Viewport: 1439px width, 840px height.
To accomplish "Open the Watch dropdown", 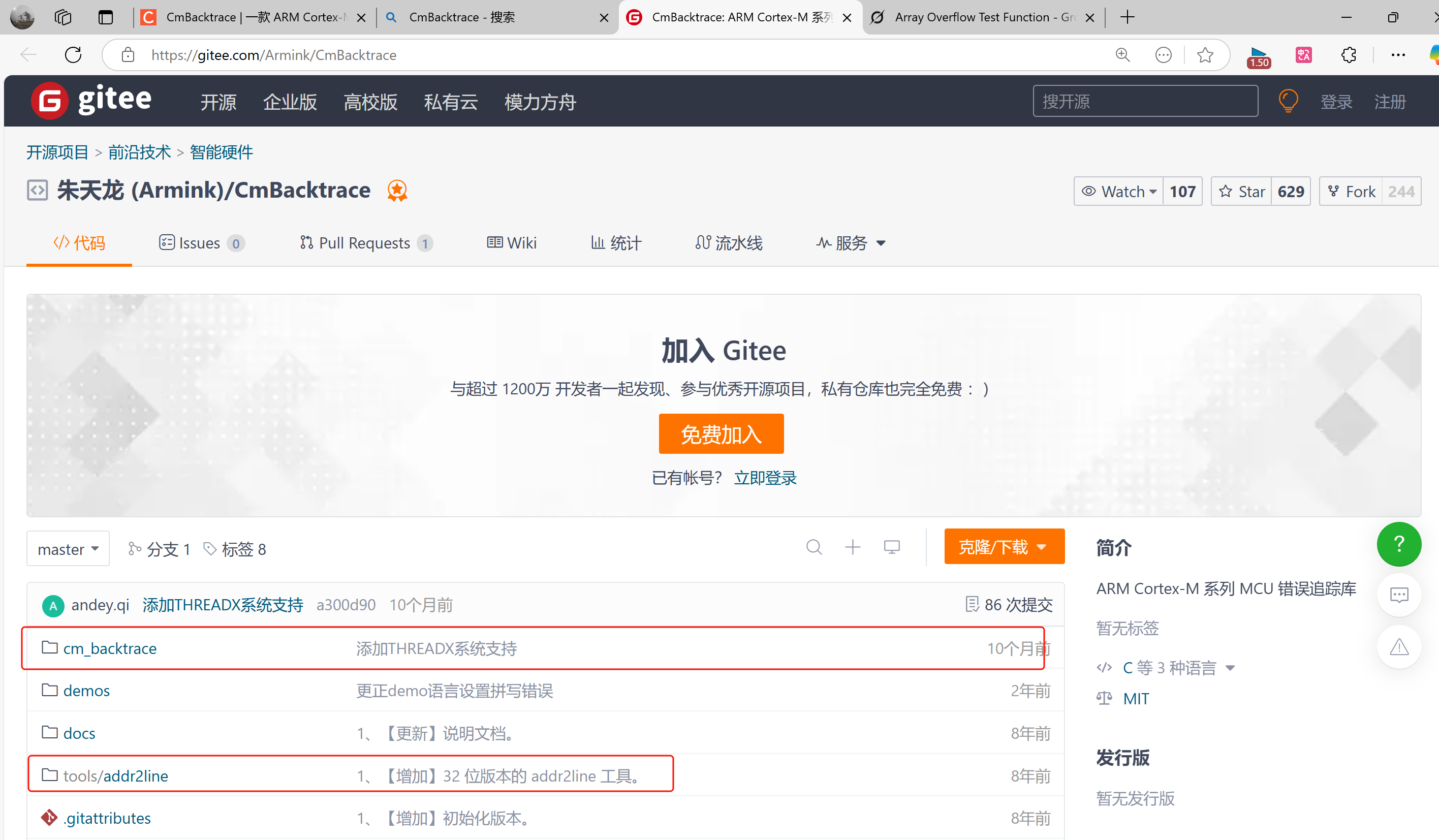I will pos(1119,191).
